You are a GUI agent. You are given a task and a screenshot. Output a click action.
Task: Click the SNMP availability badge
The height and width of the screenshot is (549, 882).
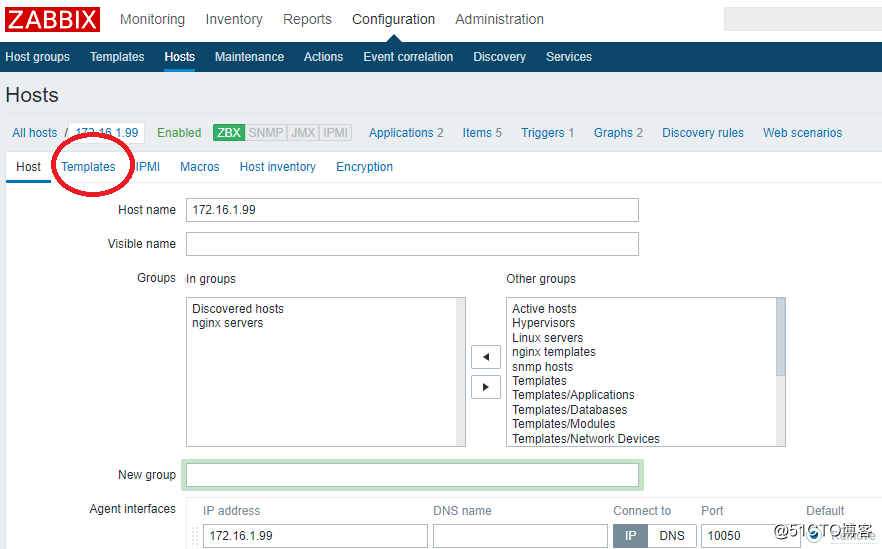(266, 133)
